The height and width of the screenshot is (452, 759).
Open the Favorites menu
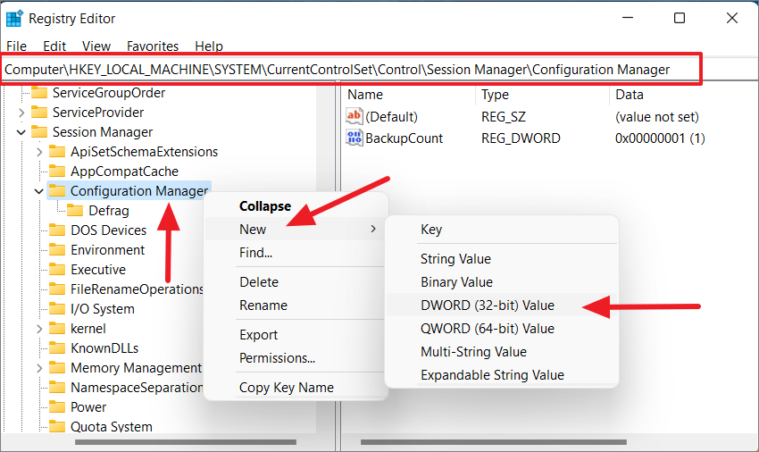pos(152,46)
